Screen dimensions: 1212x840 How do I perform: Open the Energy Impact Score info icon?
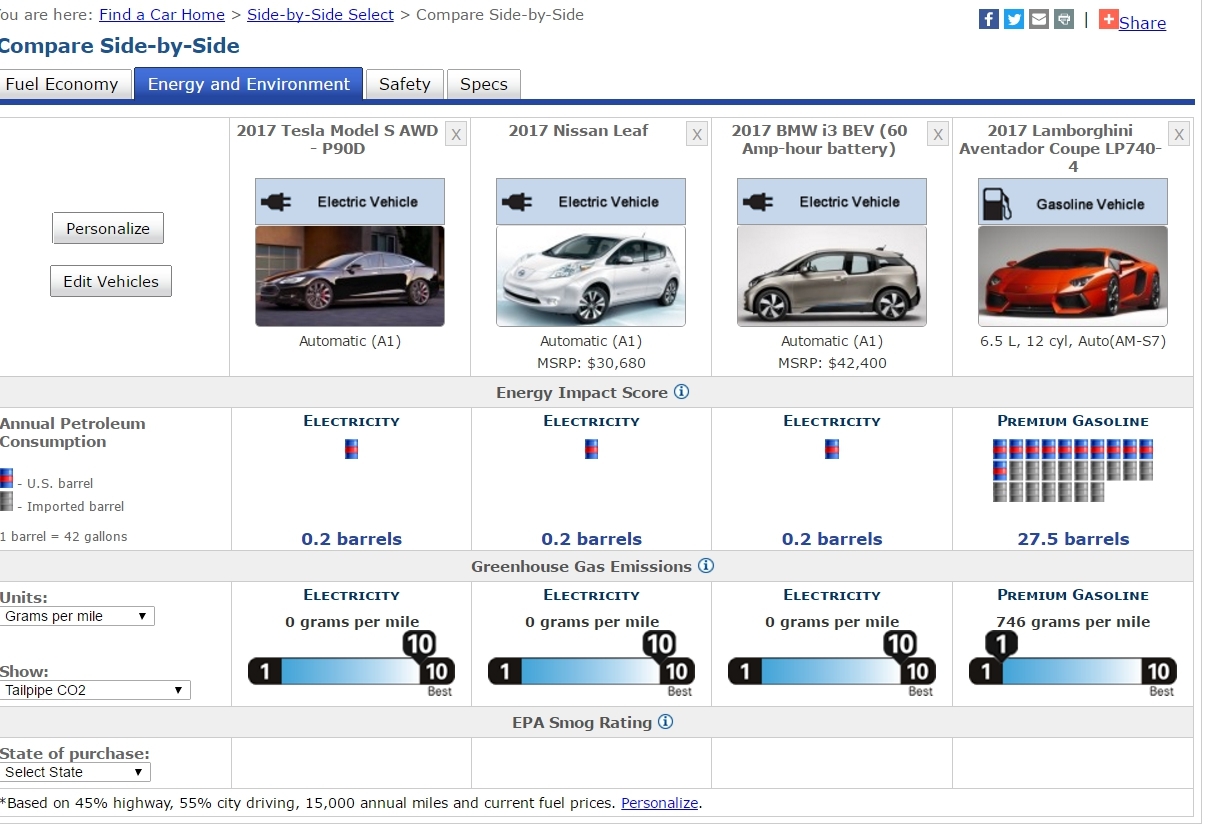681,392
